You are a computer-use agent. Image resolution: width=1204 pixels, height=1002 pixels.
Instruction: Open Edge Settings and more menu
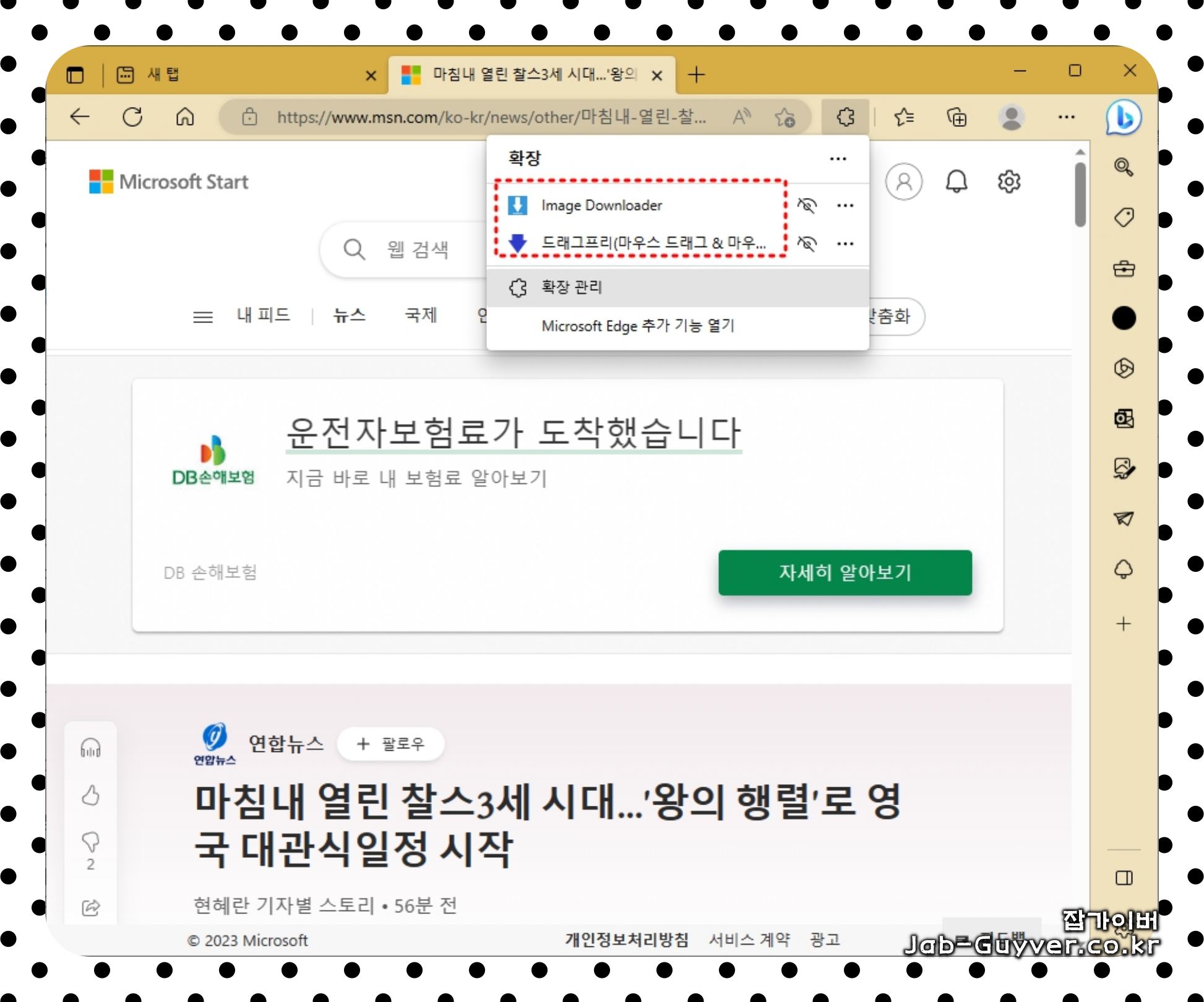(x=1066, y=117)
